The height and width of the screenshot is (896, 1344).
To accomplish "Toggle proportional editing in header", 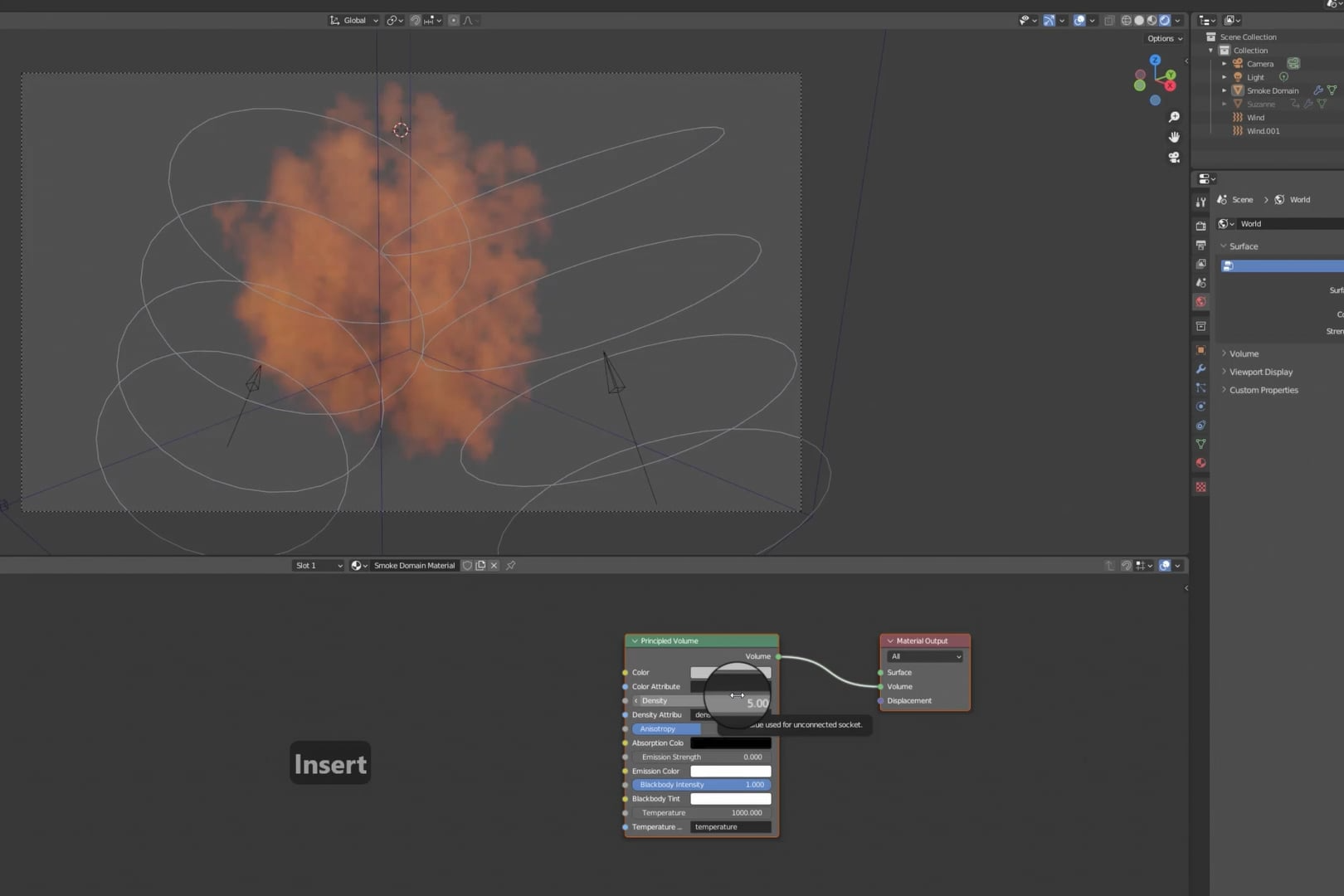I will coord(454,21).
